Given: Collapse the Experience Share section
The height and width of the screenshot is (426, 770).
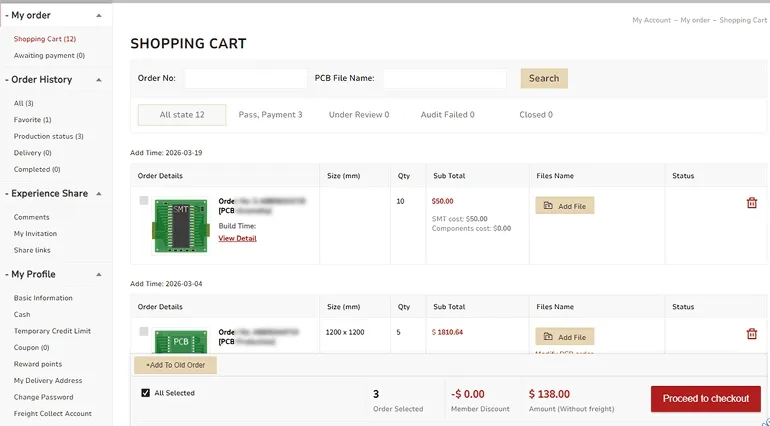Looking at the screenshot, I should pyautogui.click(x=99, y=194).
